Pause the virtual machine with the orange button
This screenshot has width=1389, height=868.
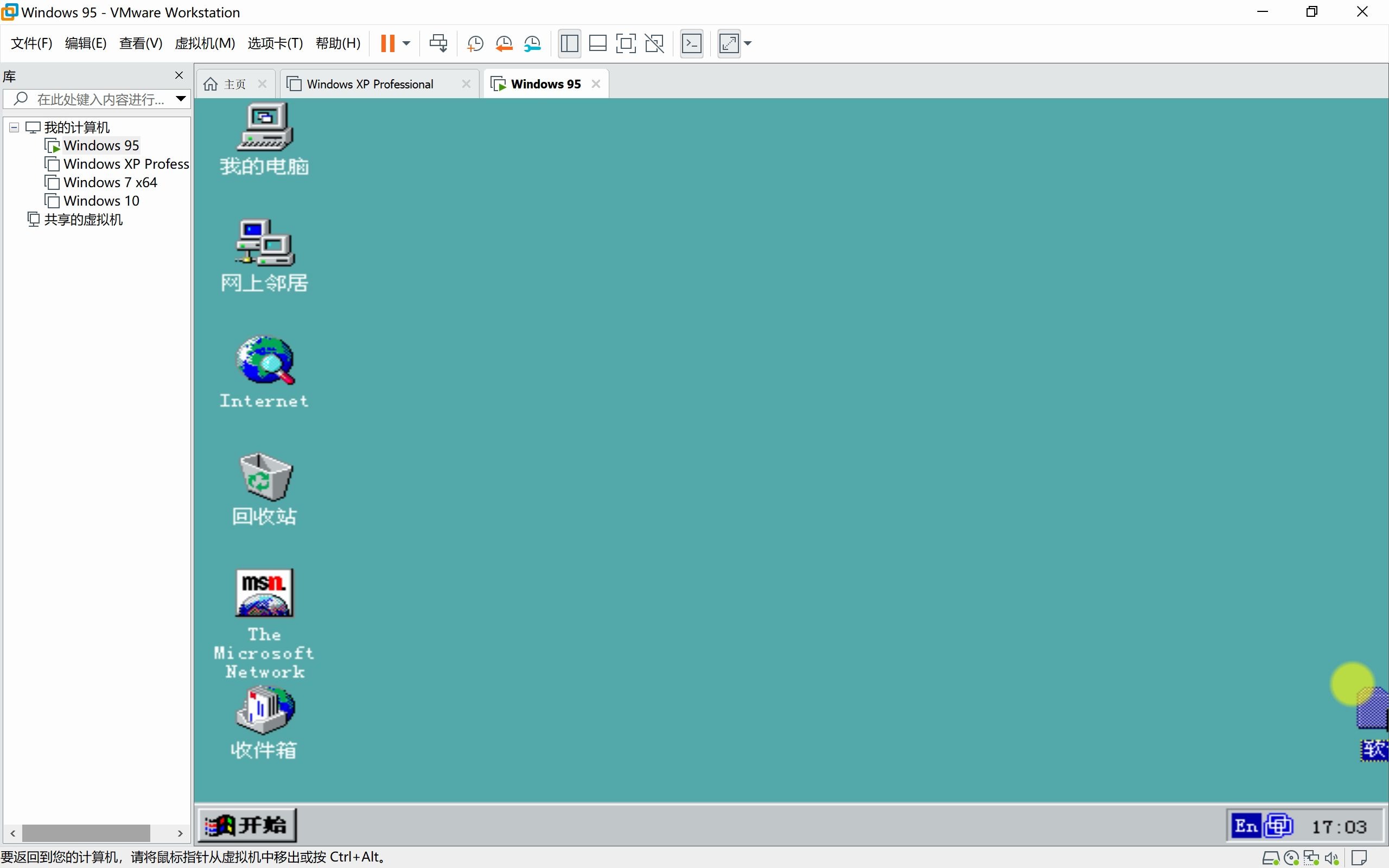point(387,43)
